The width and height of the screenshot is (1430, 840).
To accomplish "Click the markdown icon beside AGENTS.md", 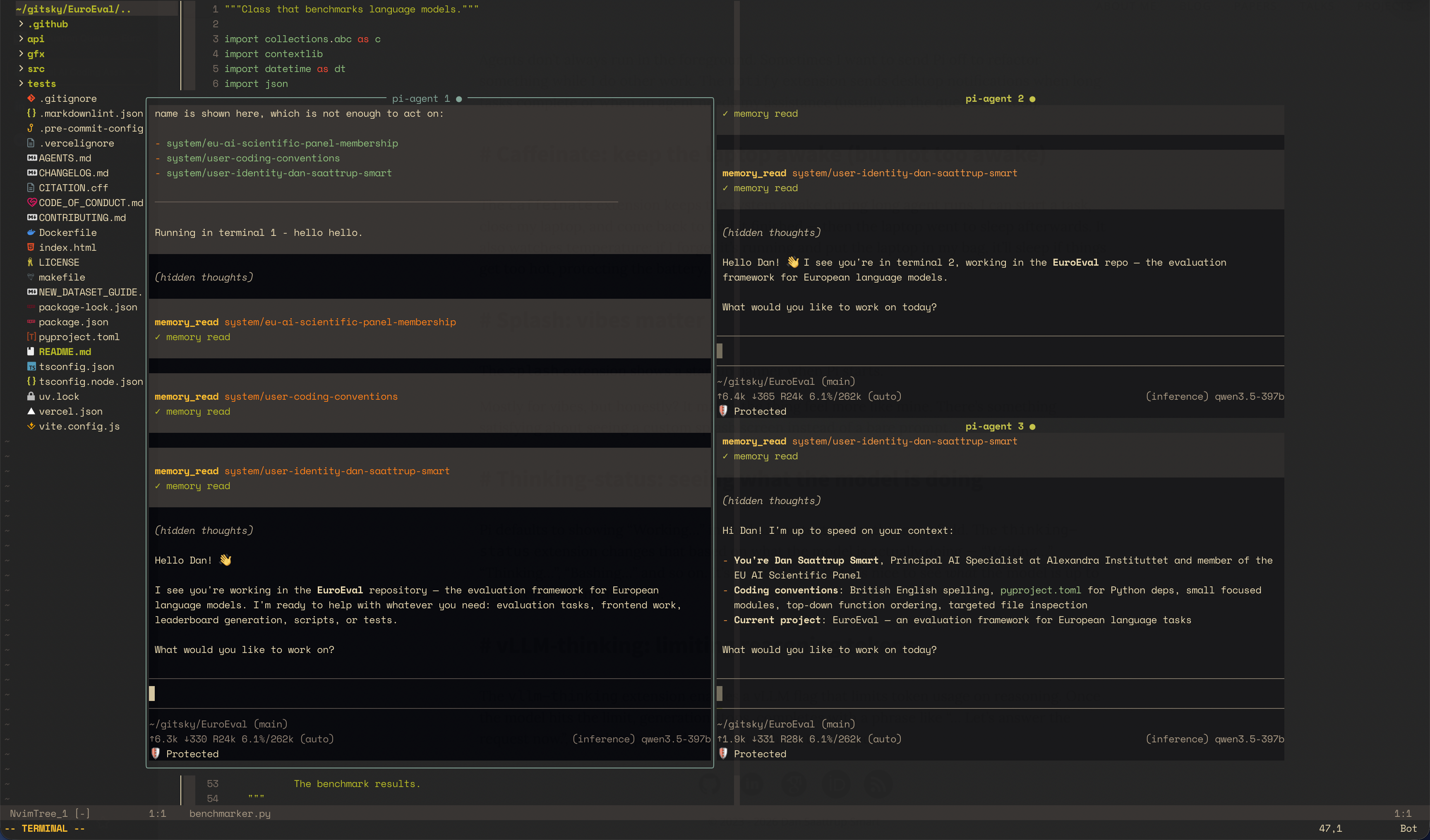I will (x=32, y=158).
